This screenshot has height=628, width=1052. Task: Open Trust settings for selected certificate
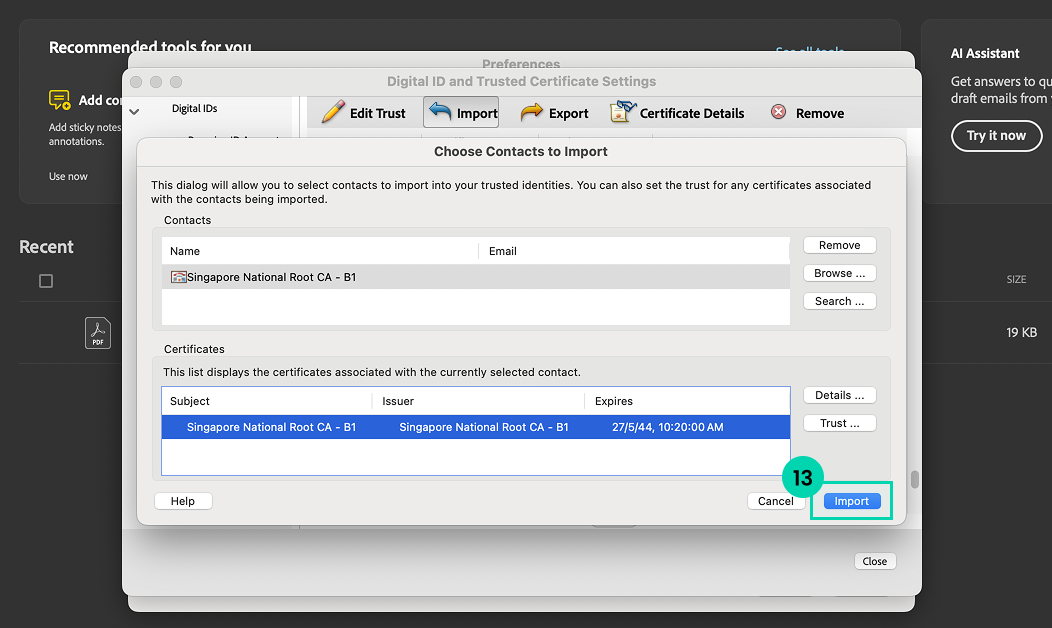(839, 423)
